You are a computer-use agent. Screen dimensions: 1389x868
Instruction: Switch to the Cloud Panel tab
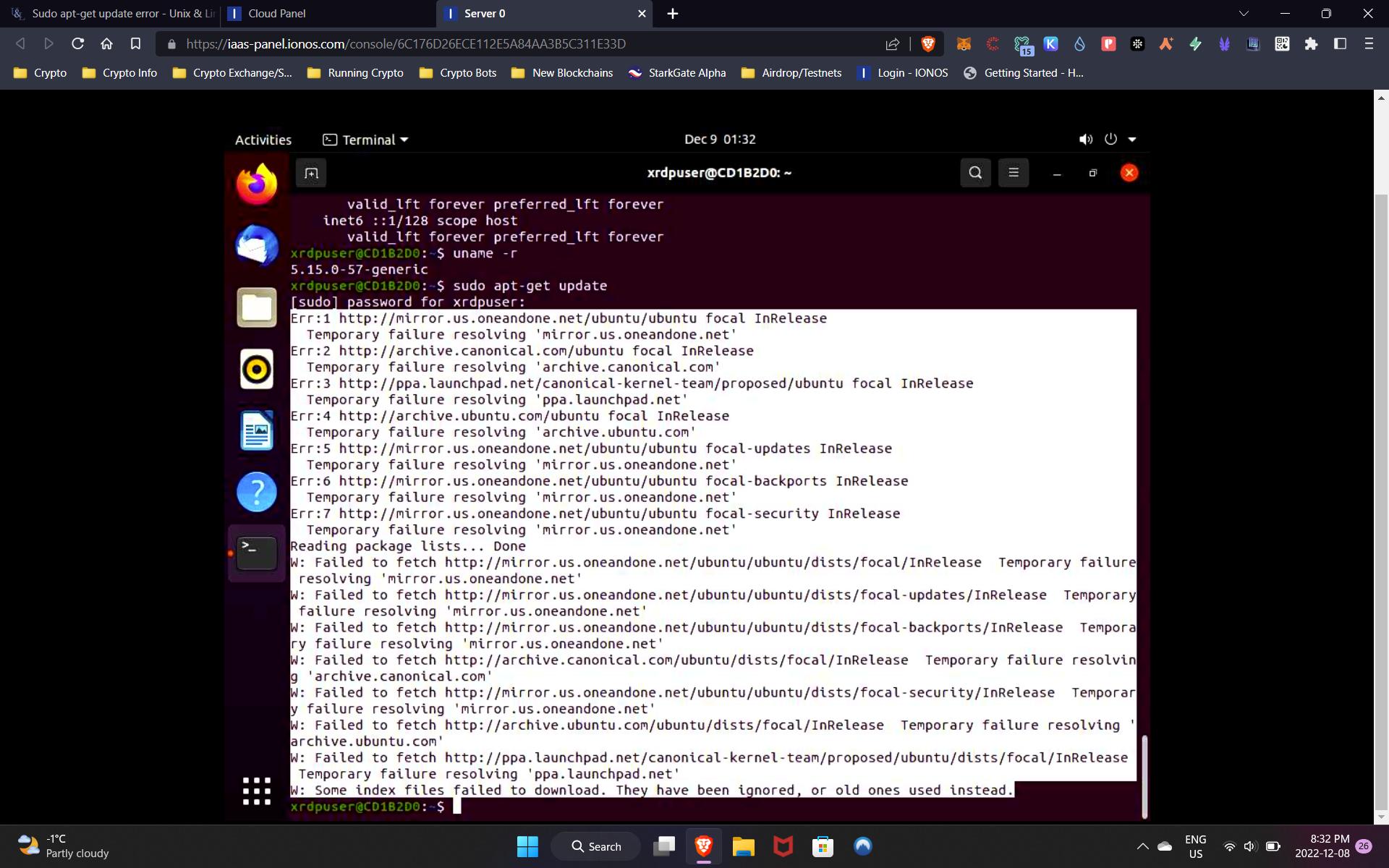[276, 13]
